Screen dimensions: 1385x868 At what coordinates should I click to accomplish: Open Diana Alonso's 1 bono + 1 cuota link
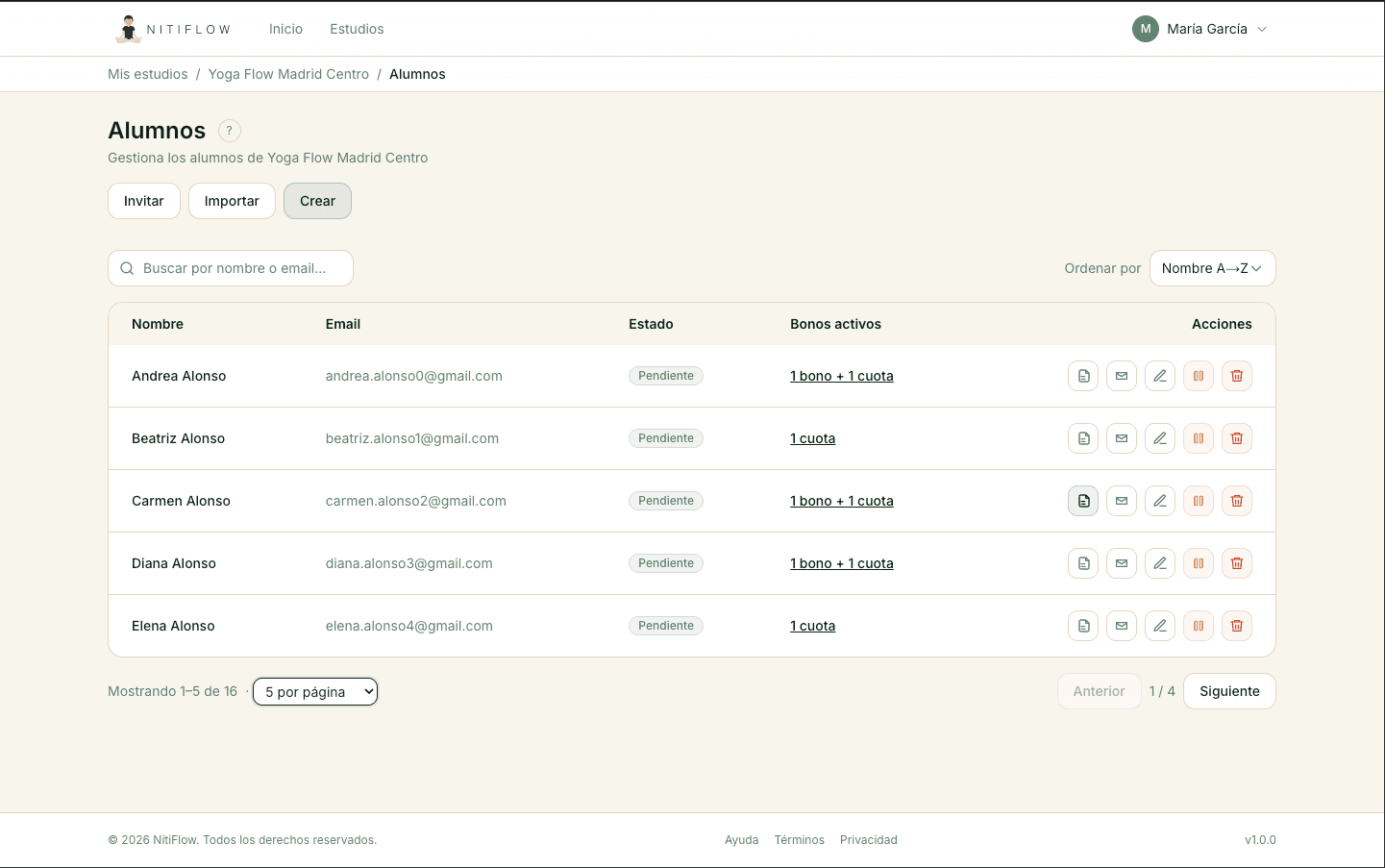coord(842,563)
